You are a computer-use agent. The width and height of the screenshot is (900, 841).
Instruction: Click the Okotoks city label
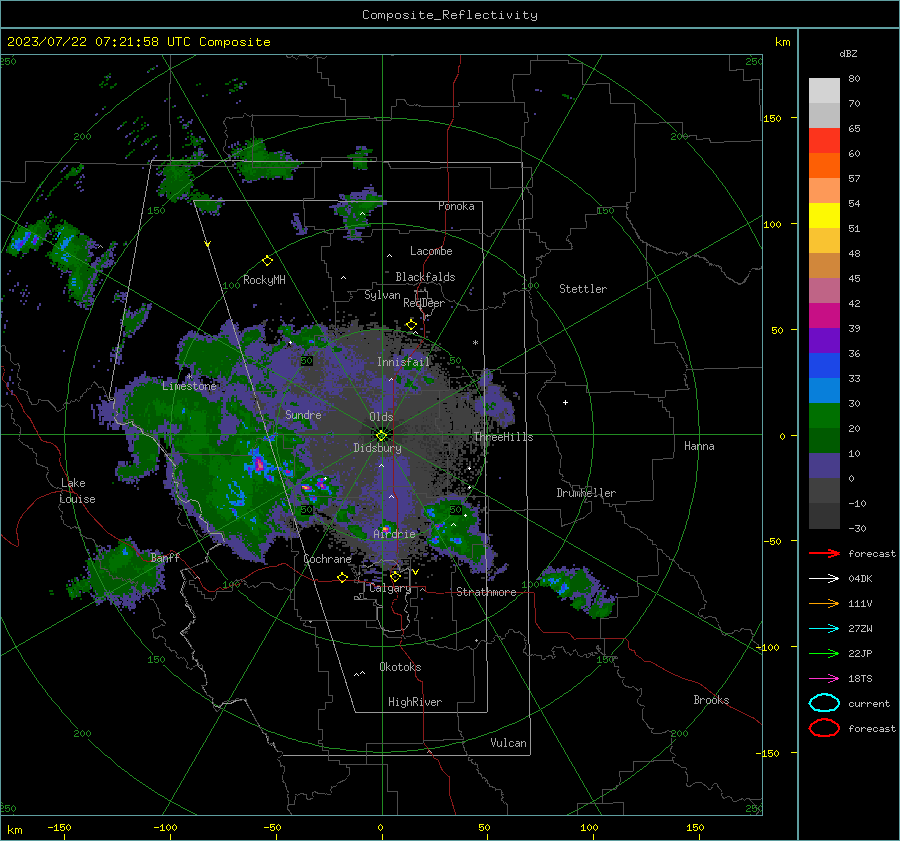[x=400, y=667]
